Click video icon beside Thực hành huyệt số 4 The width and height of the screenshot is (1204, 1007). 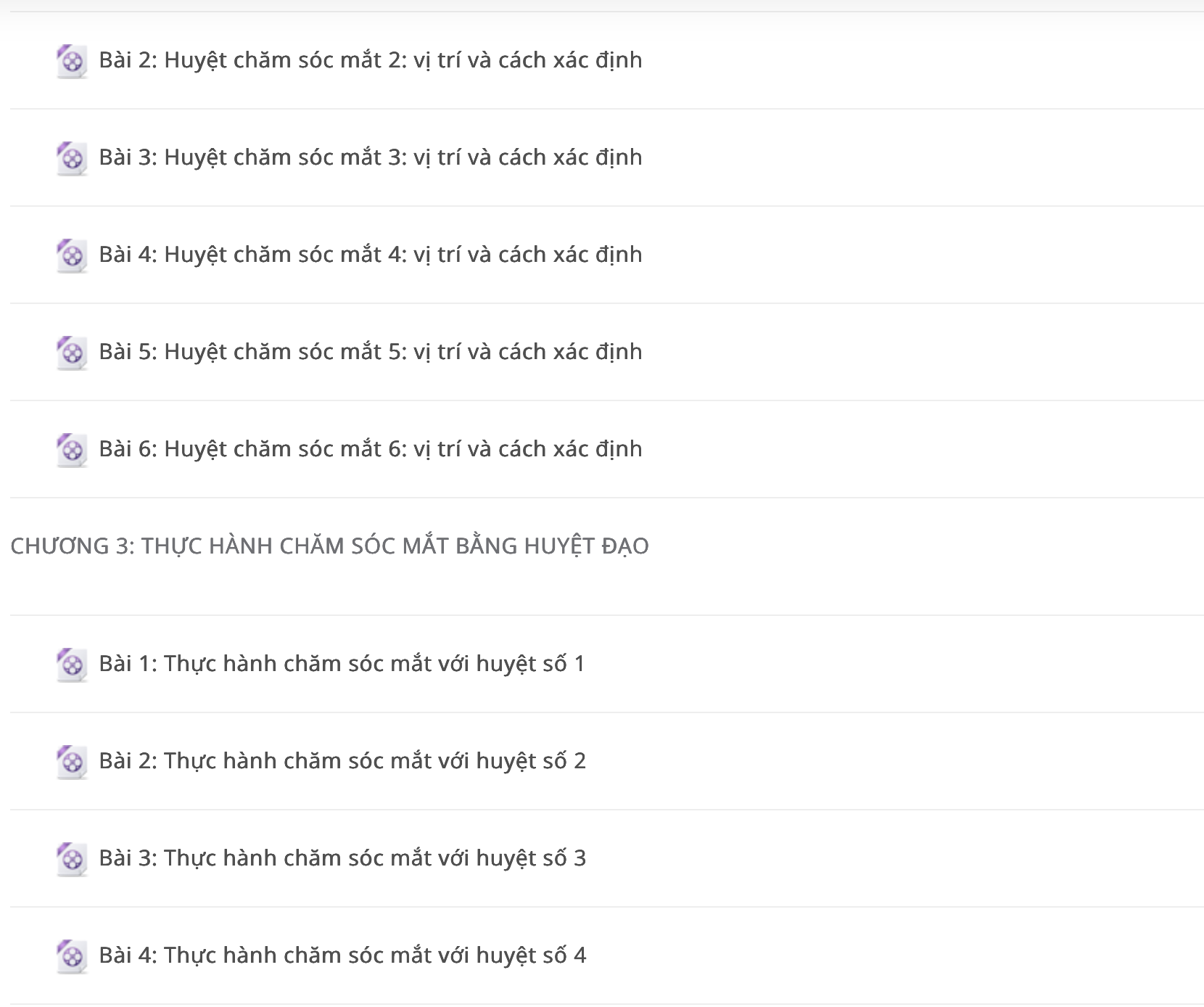[x=72, y=956]
